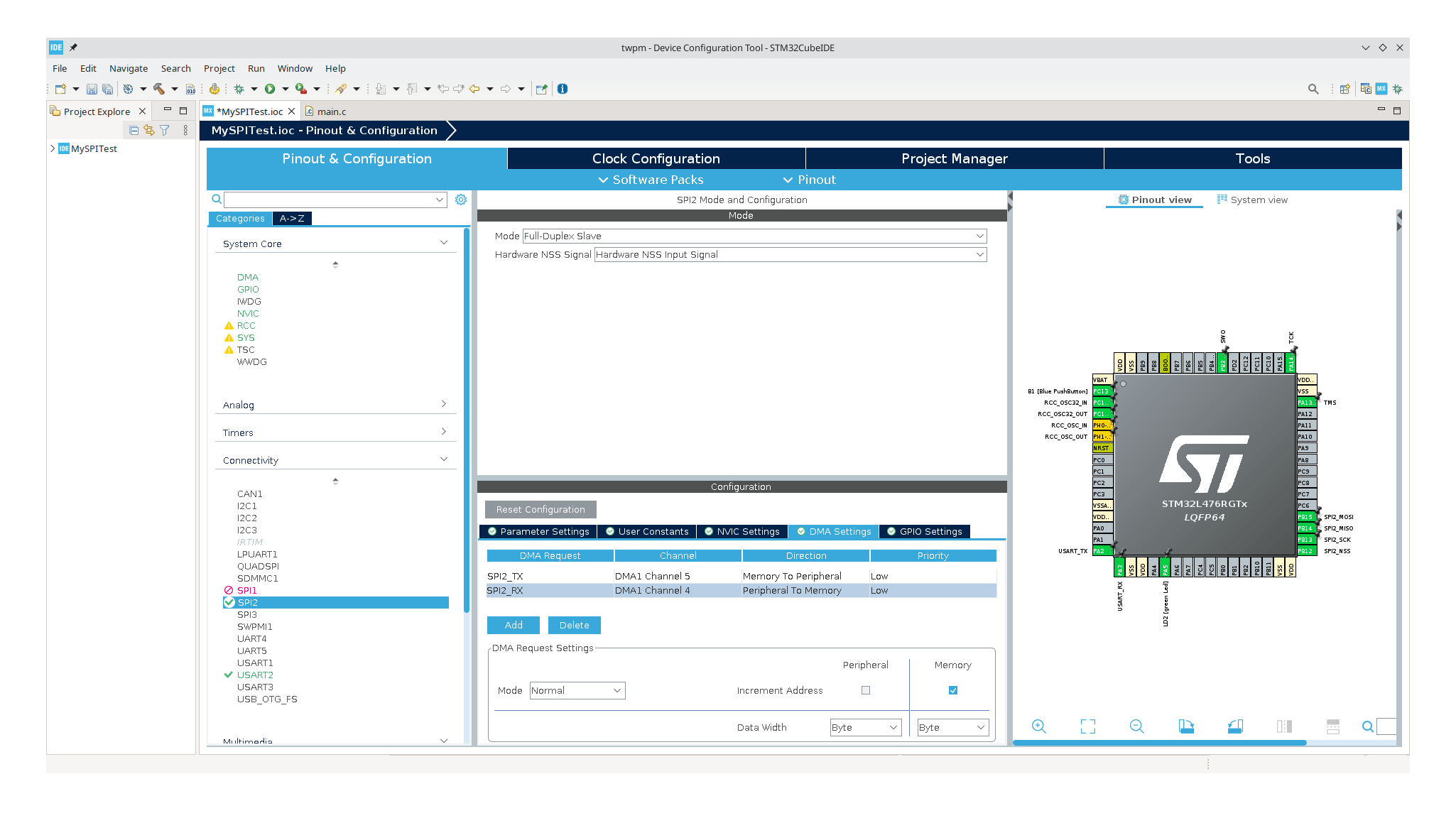Click the device configuration code generation icon
1456x828 pixels.
[x=214, y=89]
